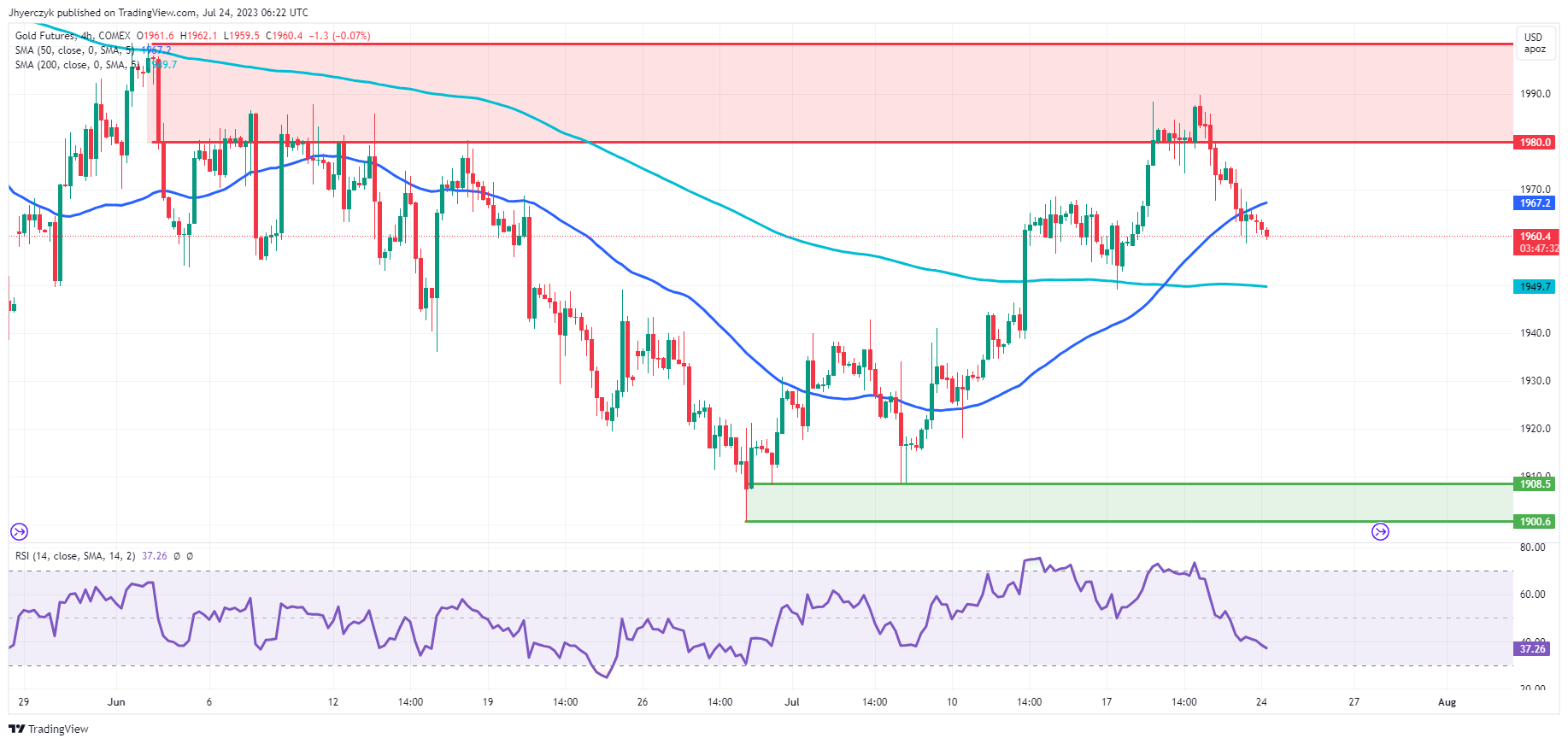Click the TradingView logo at bottom left

pos(49,729)
